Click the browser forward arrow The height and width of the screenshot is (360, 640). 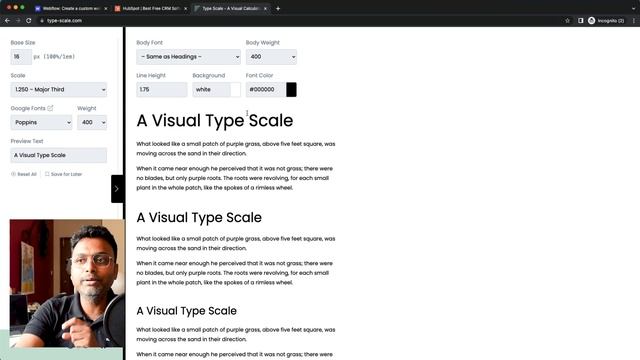point(18,20)
